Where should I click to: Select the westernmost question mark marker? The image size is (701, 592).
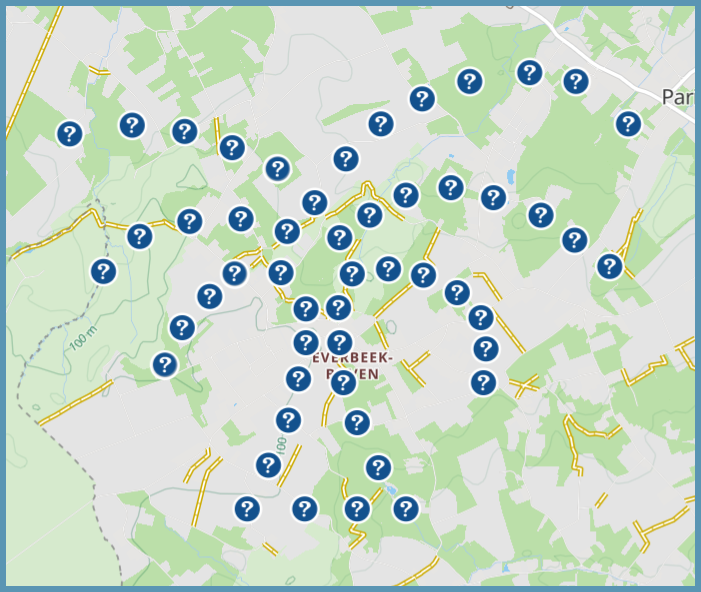(x=68, y=133)
